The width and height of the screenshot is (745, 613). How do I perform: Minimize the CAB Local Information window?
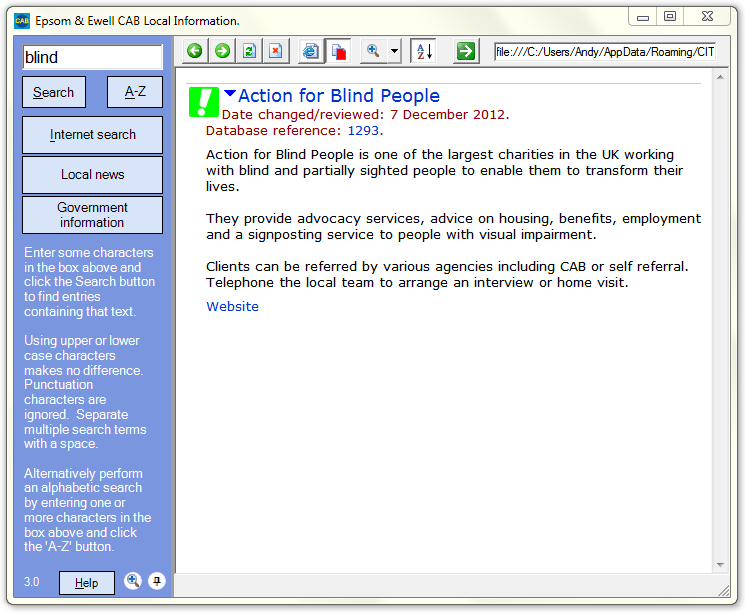[643, 17]
